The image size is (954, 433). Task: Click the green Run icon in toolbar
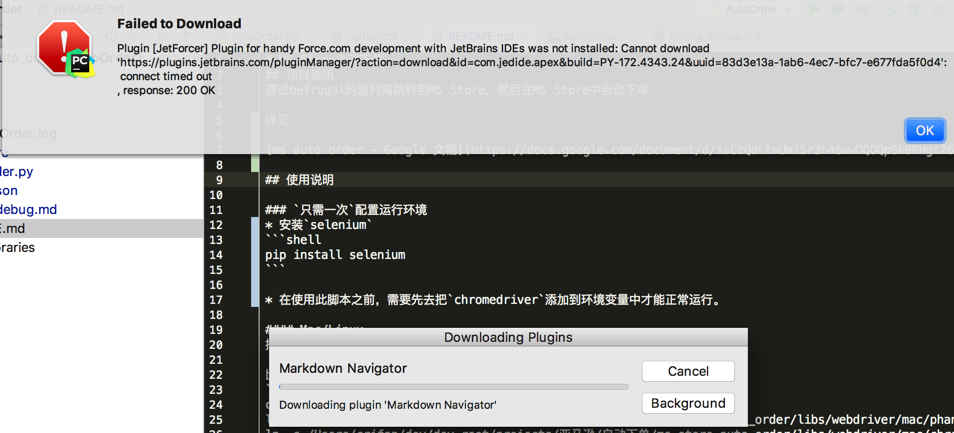coord(813,10)
